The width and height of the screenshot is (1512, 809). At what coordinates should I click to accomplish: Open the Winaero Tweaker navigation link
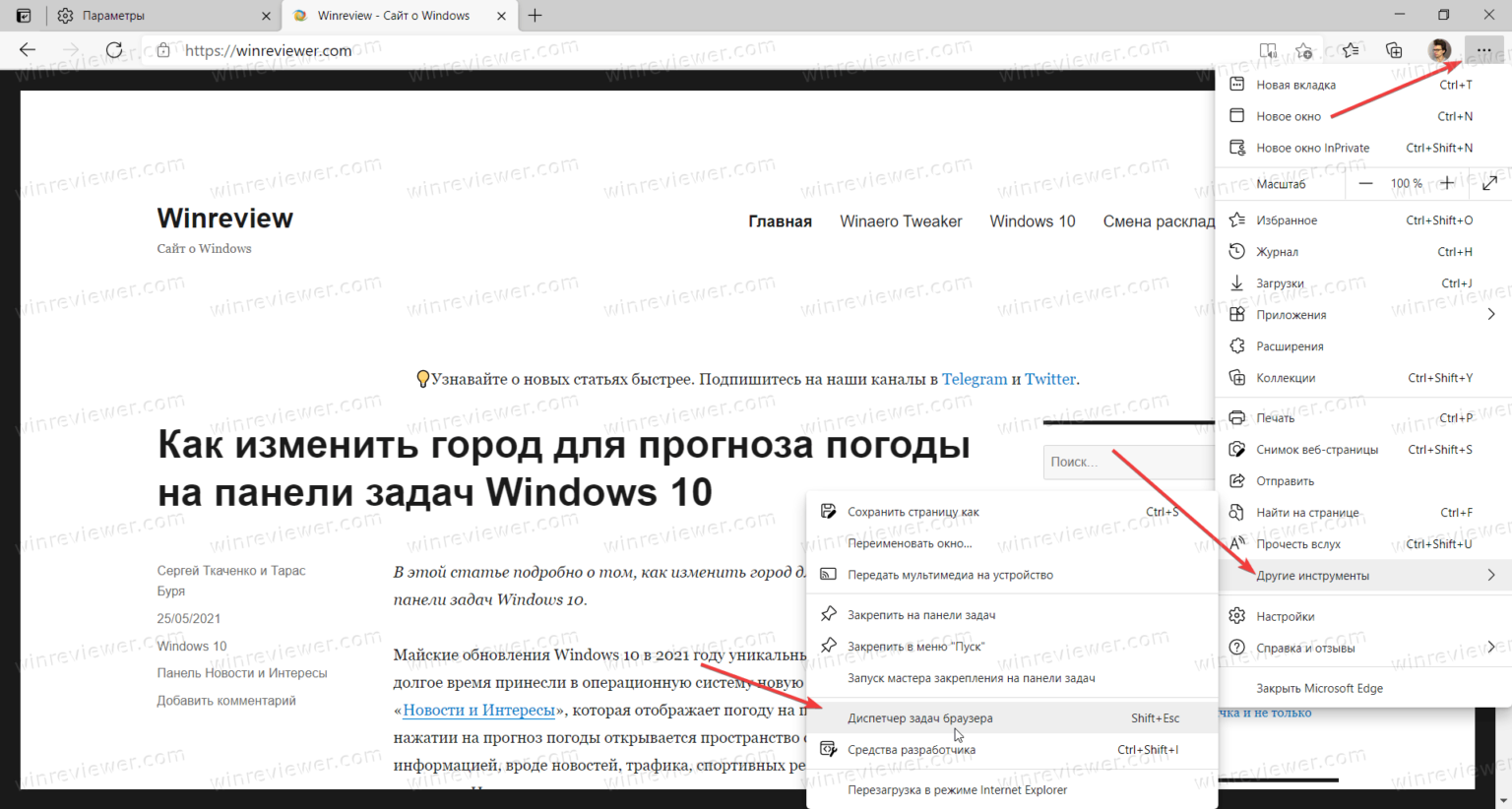(x=901, y=221)
